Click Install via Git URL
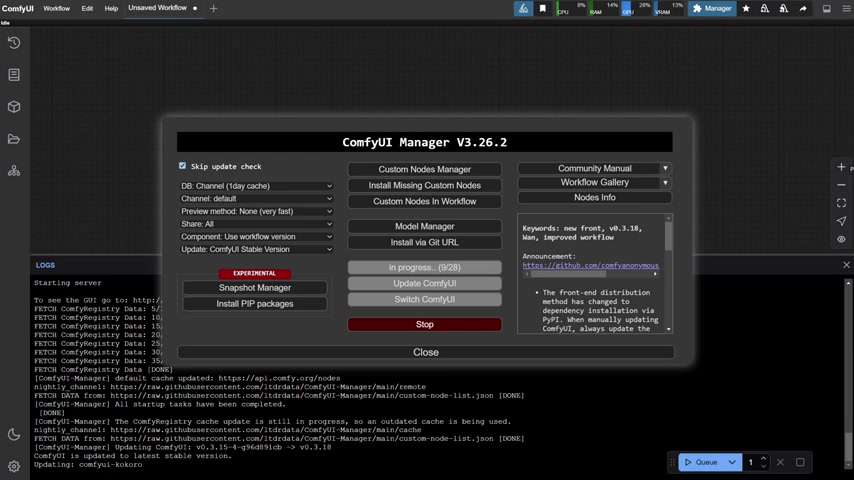The image size is (854, 480). coord(425,242)
